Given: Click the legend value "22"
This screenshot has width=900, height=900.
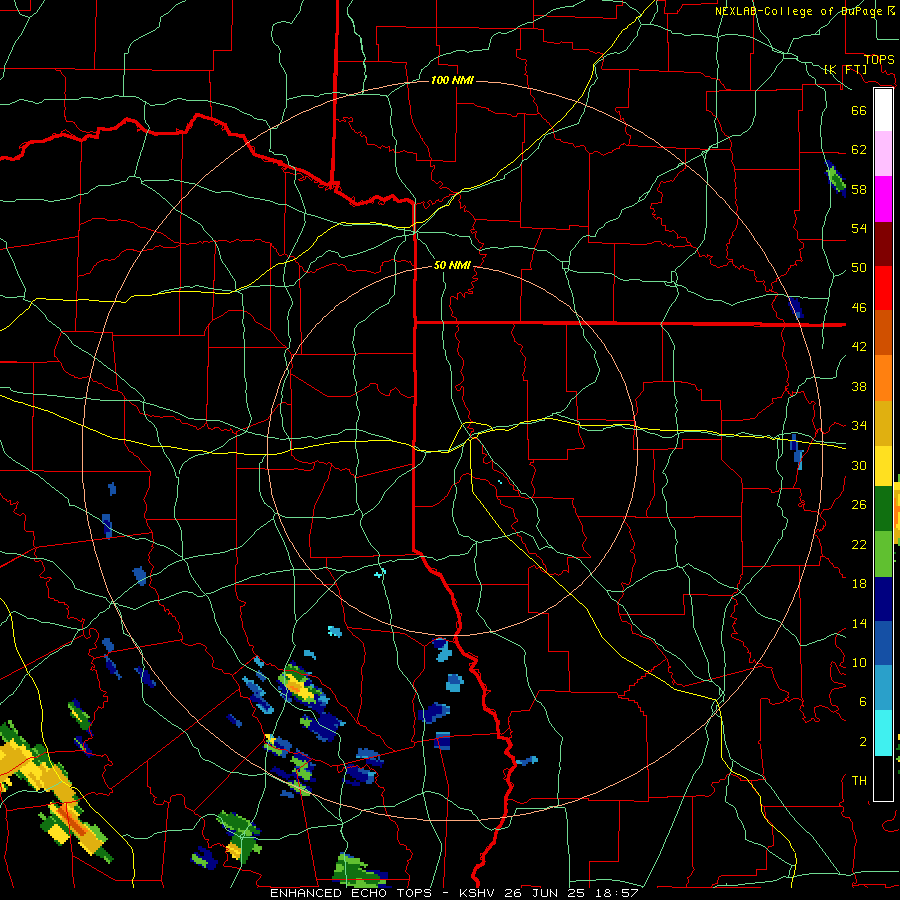Looking at the screenshot, I should coord(859,544).
